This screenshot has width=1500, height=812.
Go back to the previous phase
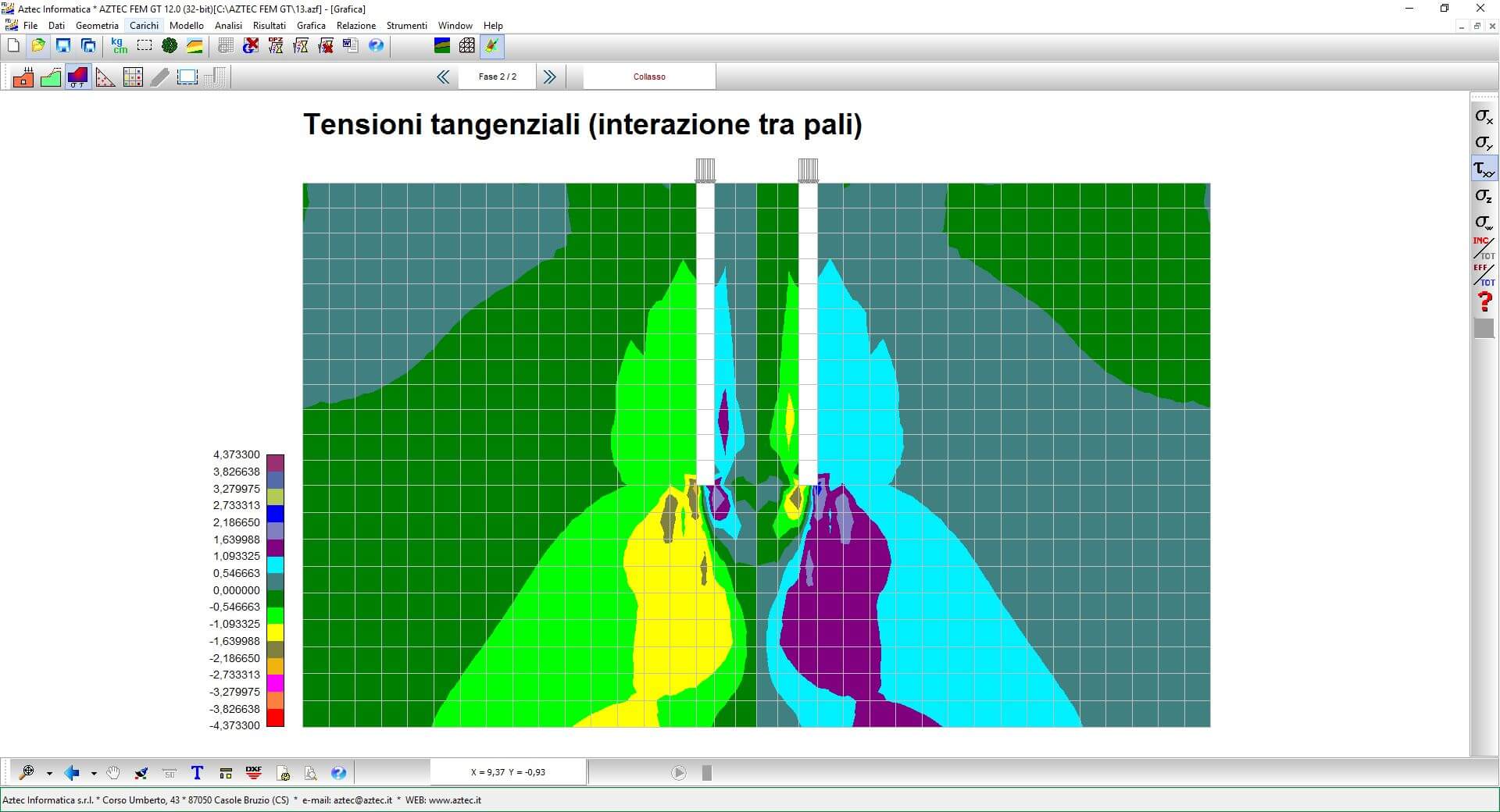pos(443,77)
